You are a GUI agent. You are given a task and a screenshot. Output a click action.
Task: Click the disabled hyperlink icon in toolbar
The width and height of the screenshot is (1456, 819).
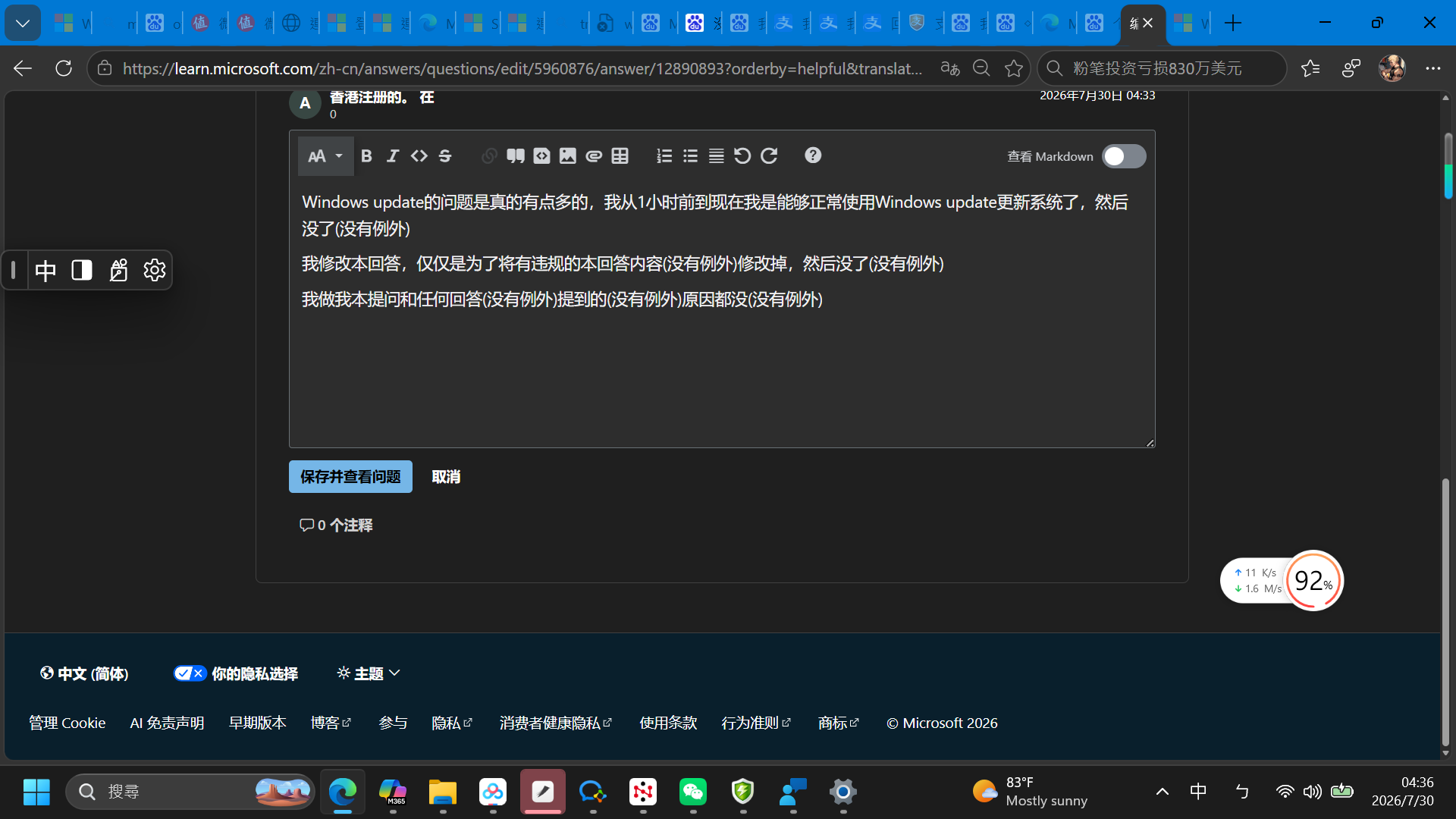[x=489, y=156]
